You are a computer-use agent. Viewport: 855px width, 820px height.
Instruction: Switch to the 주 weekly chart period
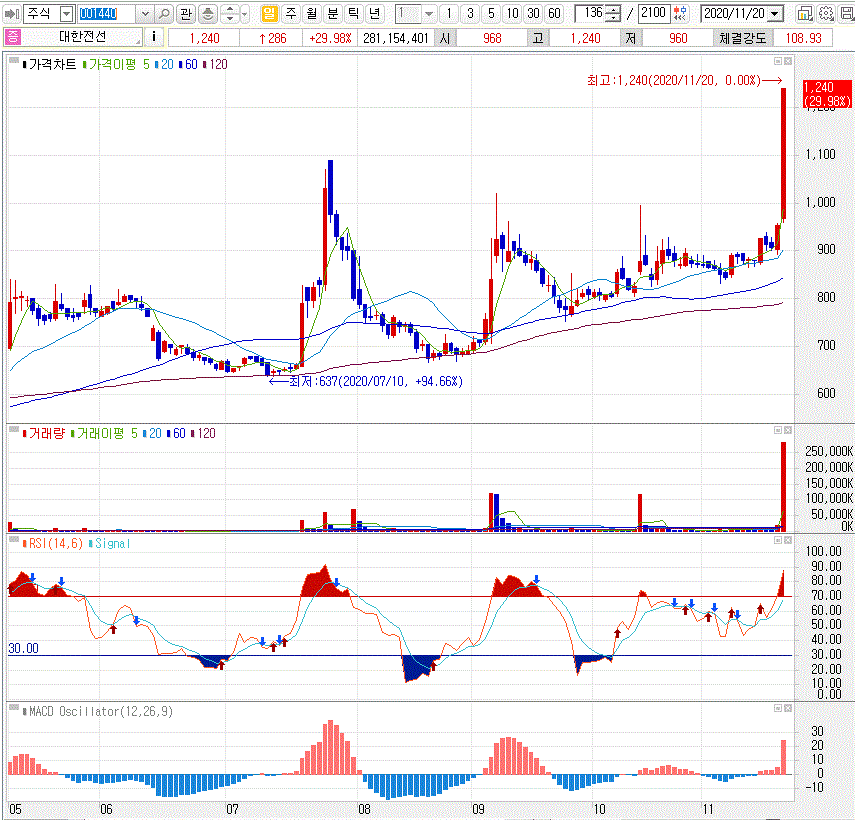pyautogui.click(x=291, y=14)
